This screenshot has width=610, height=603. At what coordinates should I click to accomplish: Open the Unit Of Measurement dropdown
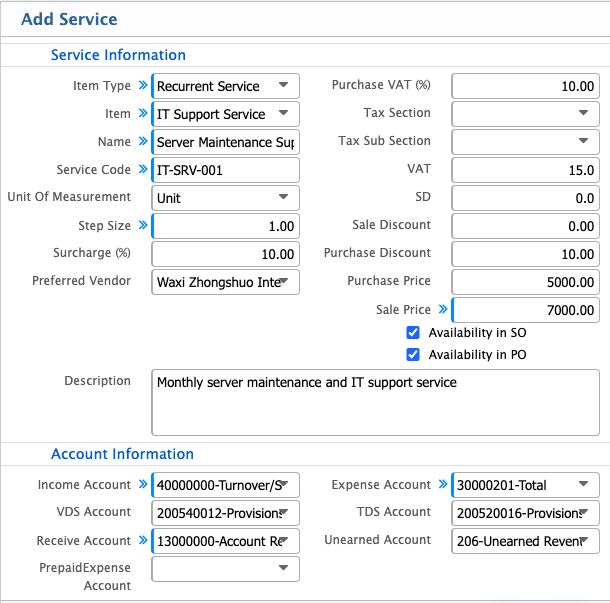pyautogui.click(x=226, y=198)
